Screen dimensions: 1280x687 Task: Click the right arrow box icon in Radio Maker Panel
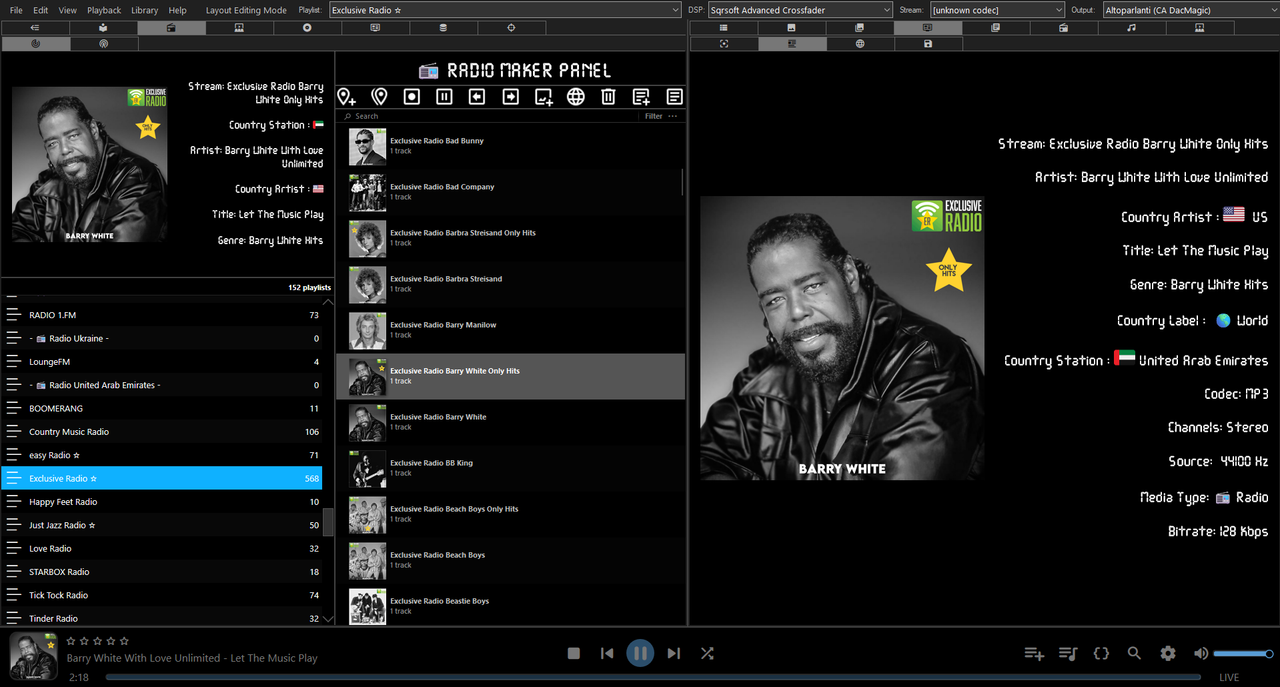(x=510, y=97)
